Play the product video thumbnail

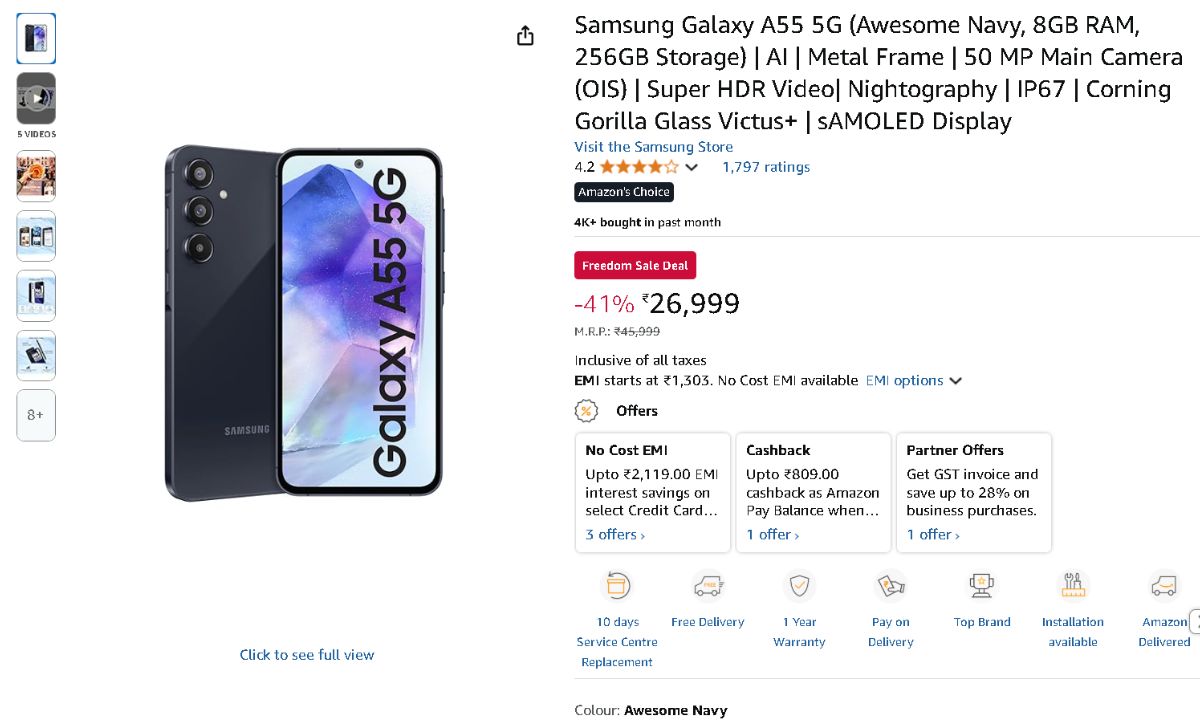coord(36,98)
